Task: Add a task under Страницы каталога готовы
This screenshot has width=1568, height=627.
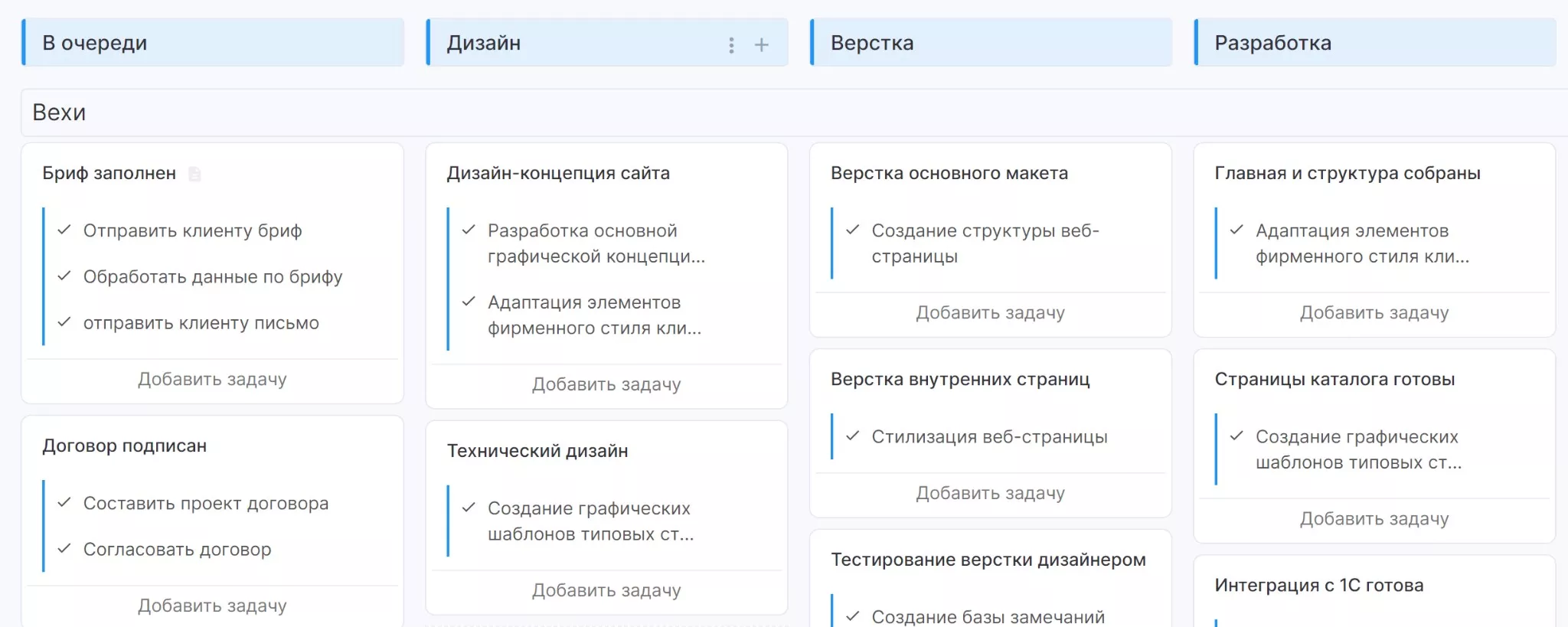Action: tap(1374, 519)
